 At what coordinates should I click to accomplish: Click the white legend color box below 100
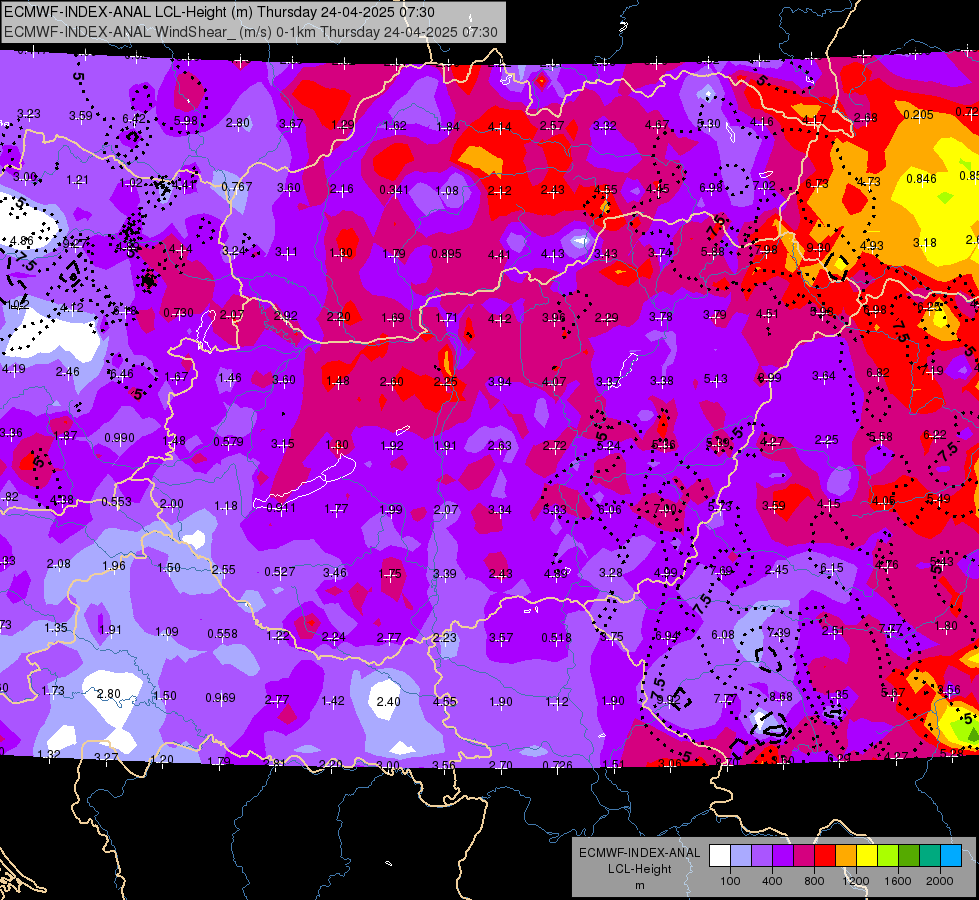719,856
